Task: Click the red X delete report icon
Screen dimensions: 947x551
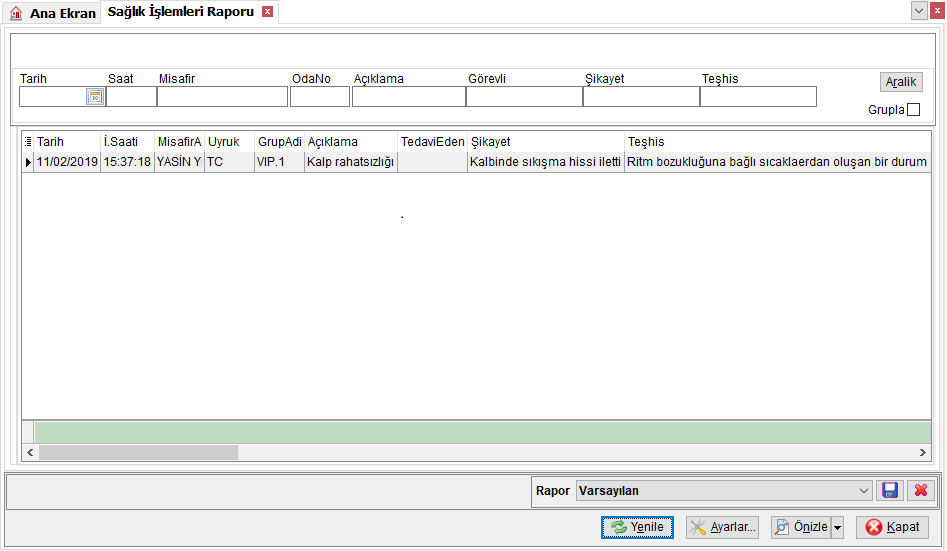Action: coord(920,490)
